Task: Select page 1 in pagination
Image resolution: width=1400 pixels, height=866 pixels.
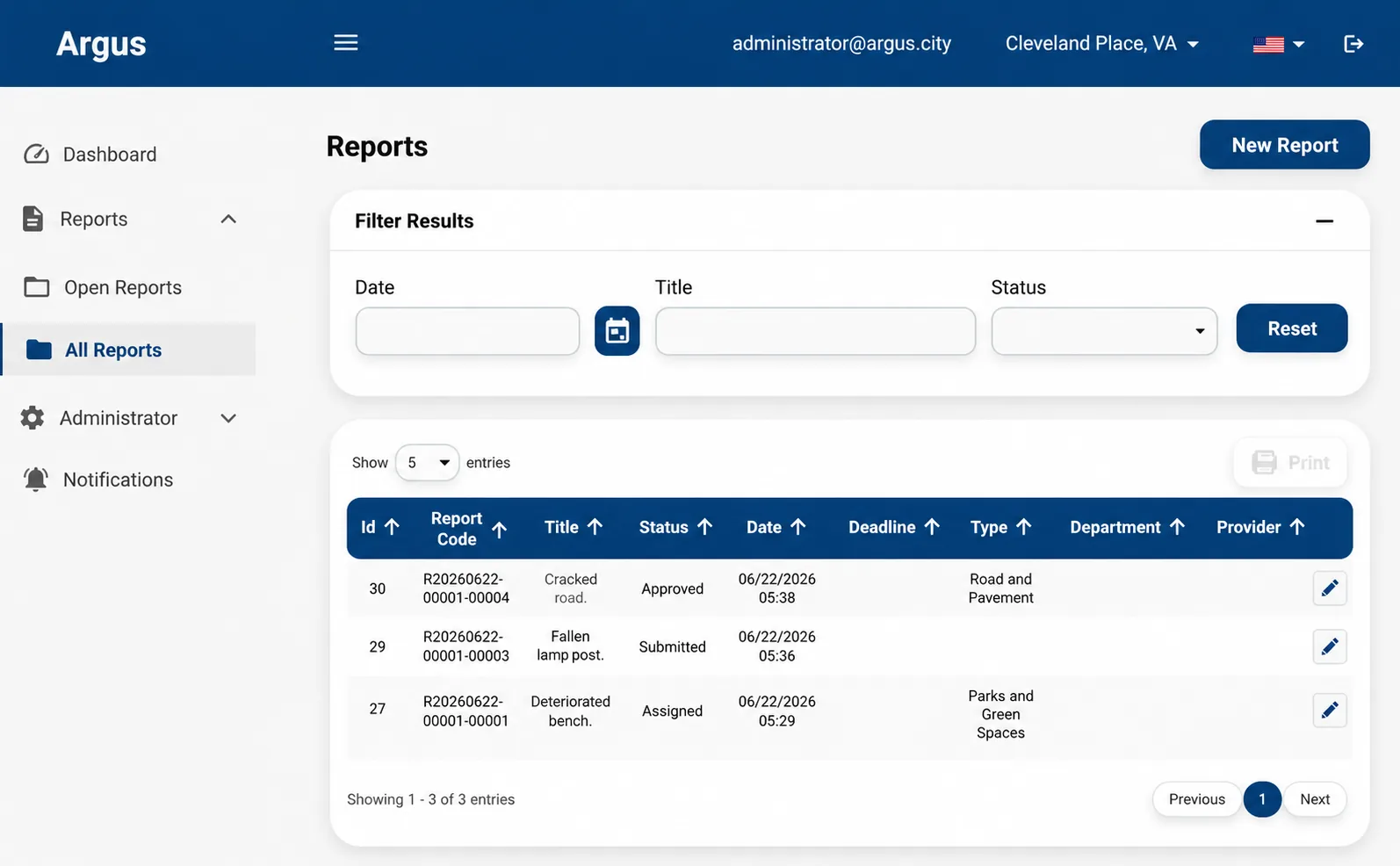Action: (x=1262, y=799)
